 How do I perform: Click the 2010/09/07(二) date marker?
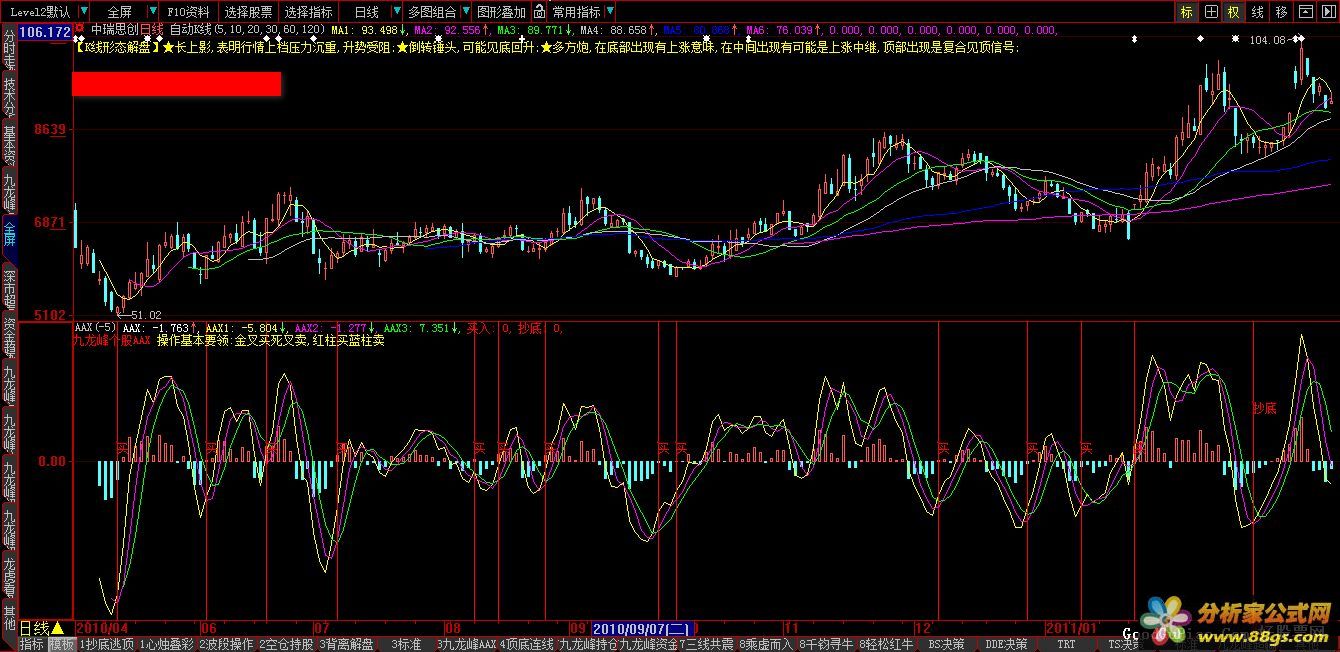pos(641,628)
